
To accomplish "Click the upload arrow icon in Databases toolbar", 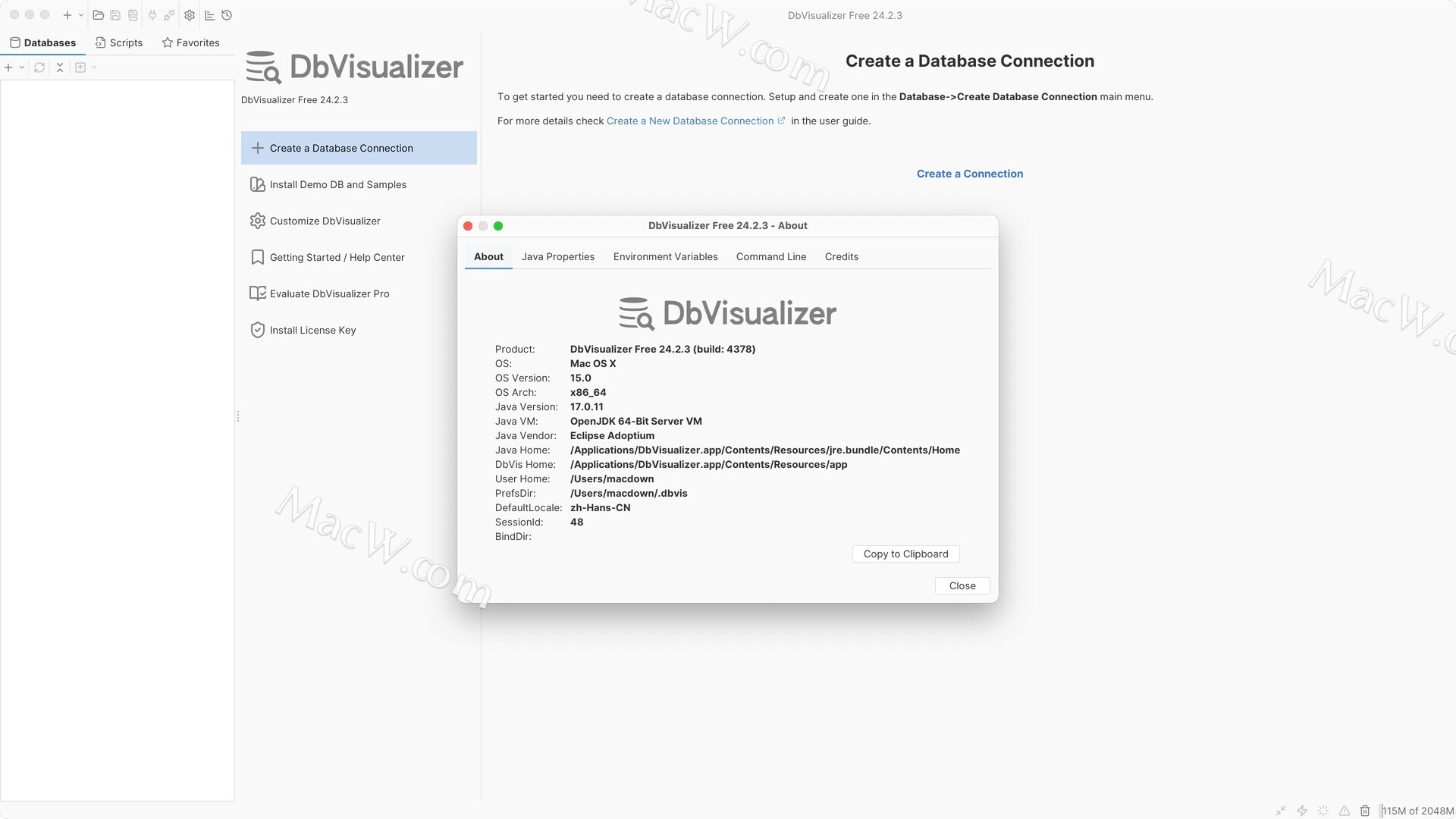I will [80, 67].
